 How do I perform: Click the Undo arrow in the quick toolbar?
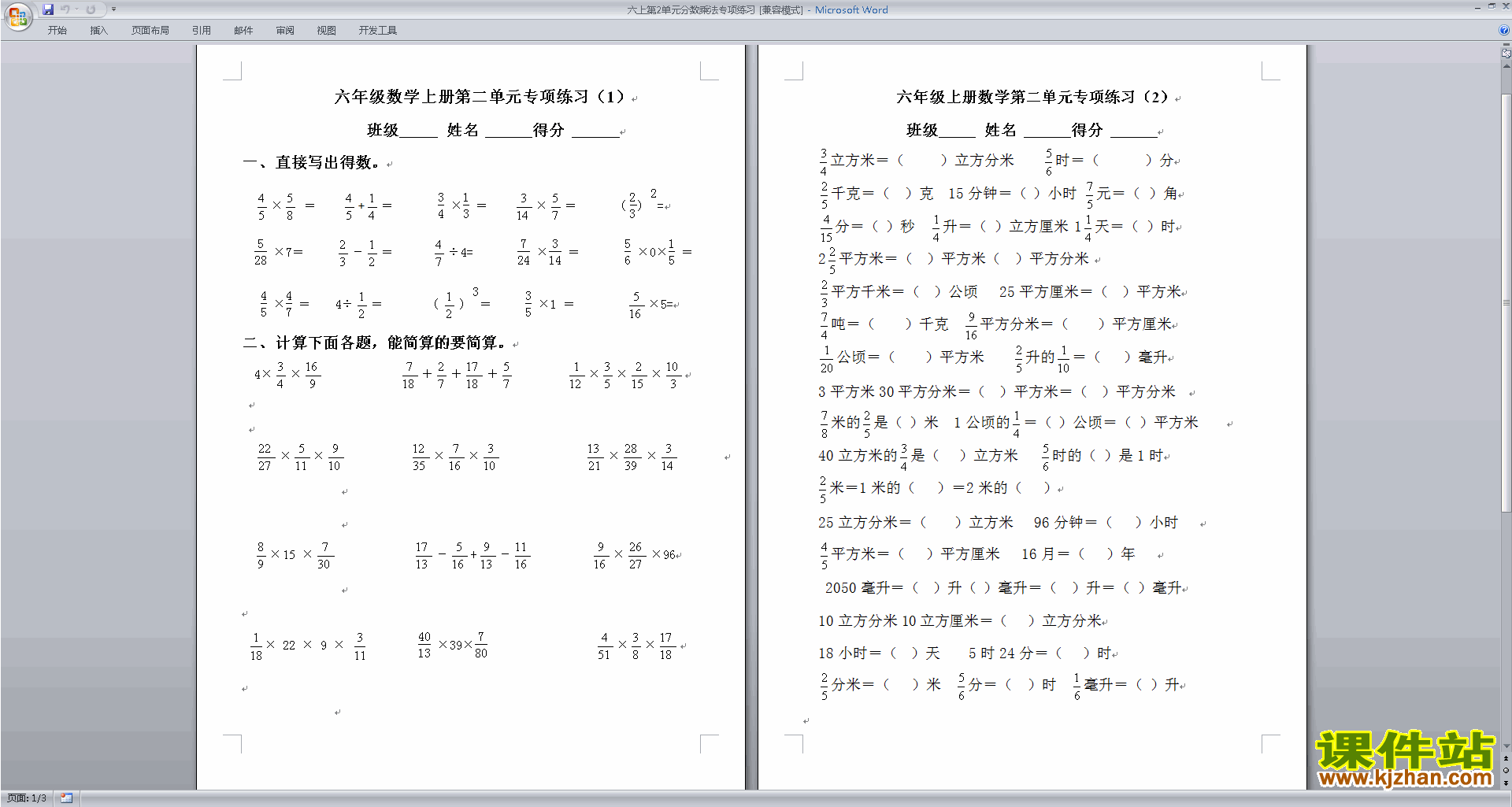(x=65, y=9)
